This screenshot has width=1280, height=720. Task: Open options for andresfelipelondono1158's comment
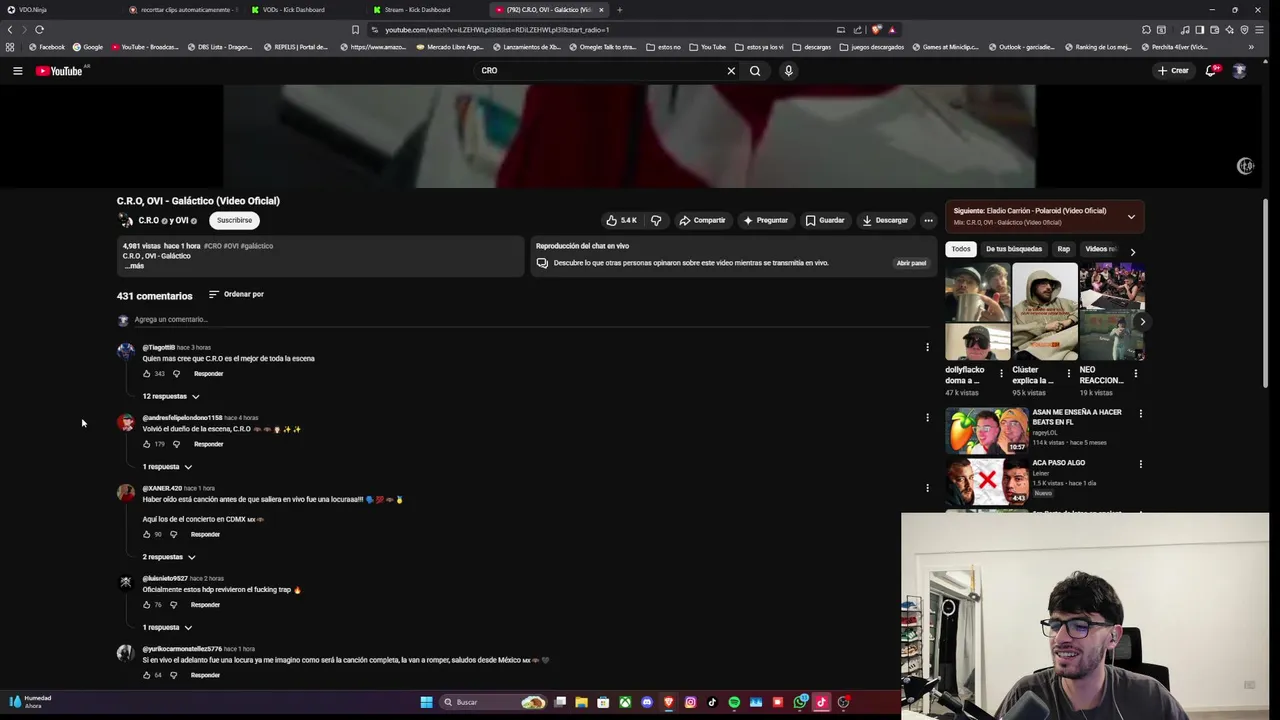point(927,418)
